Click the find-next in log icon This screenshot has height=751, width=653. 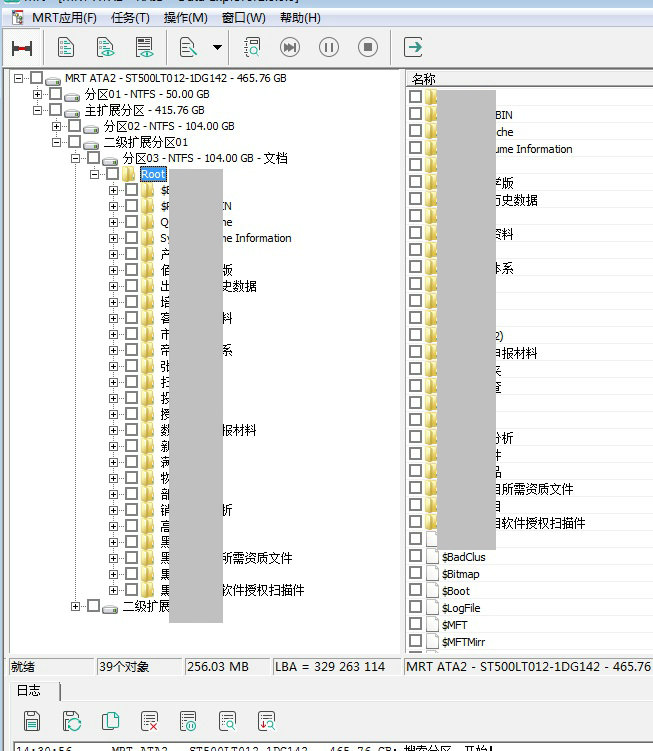[x=266, y=721]
